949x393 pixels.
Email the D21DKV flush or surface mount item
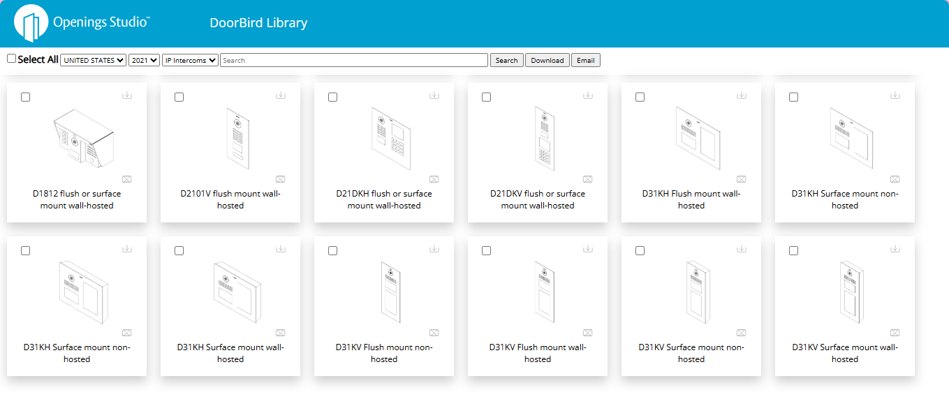(x=588, y=179)
